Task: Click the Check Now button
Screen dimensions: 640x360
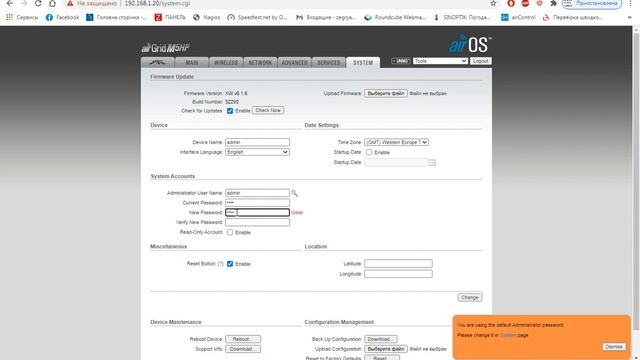Action: click(268, 110)
